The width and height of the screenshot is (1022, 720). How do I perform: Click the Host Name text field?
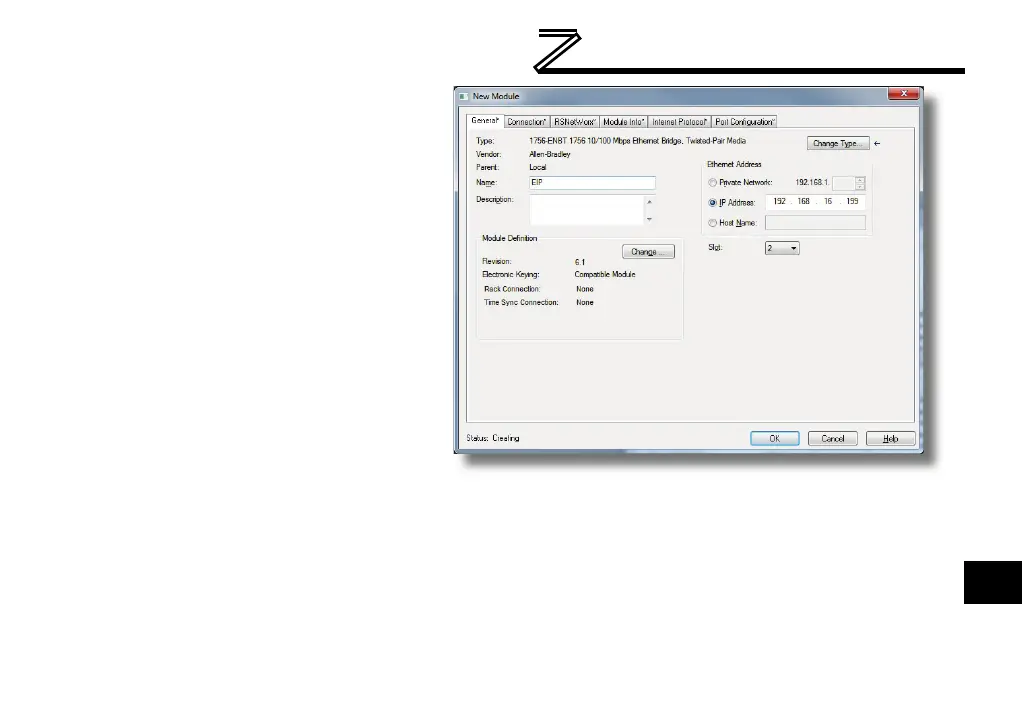point(815,223)
